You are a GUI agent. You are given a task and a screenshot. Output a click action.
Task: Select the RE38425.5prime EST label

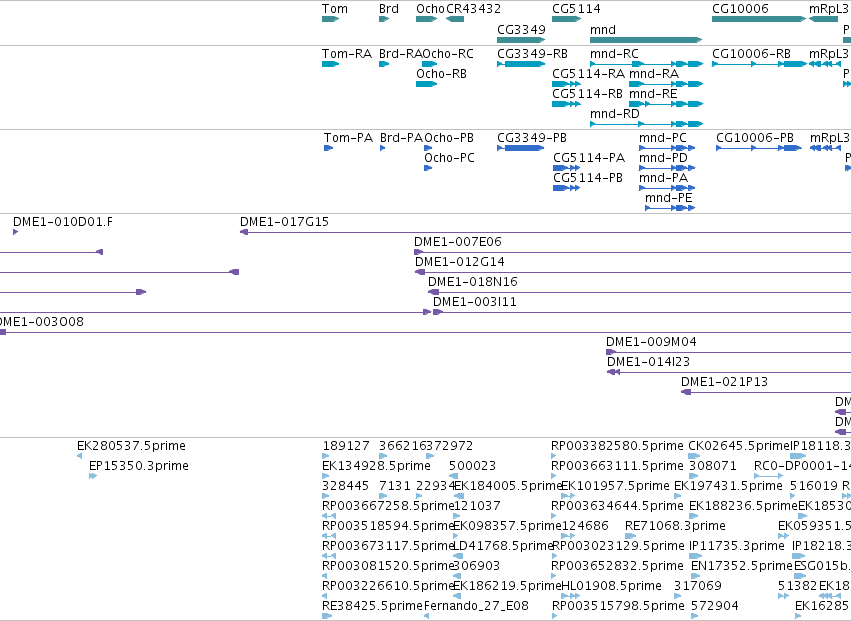(x=372, y=607)
